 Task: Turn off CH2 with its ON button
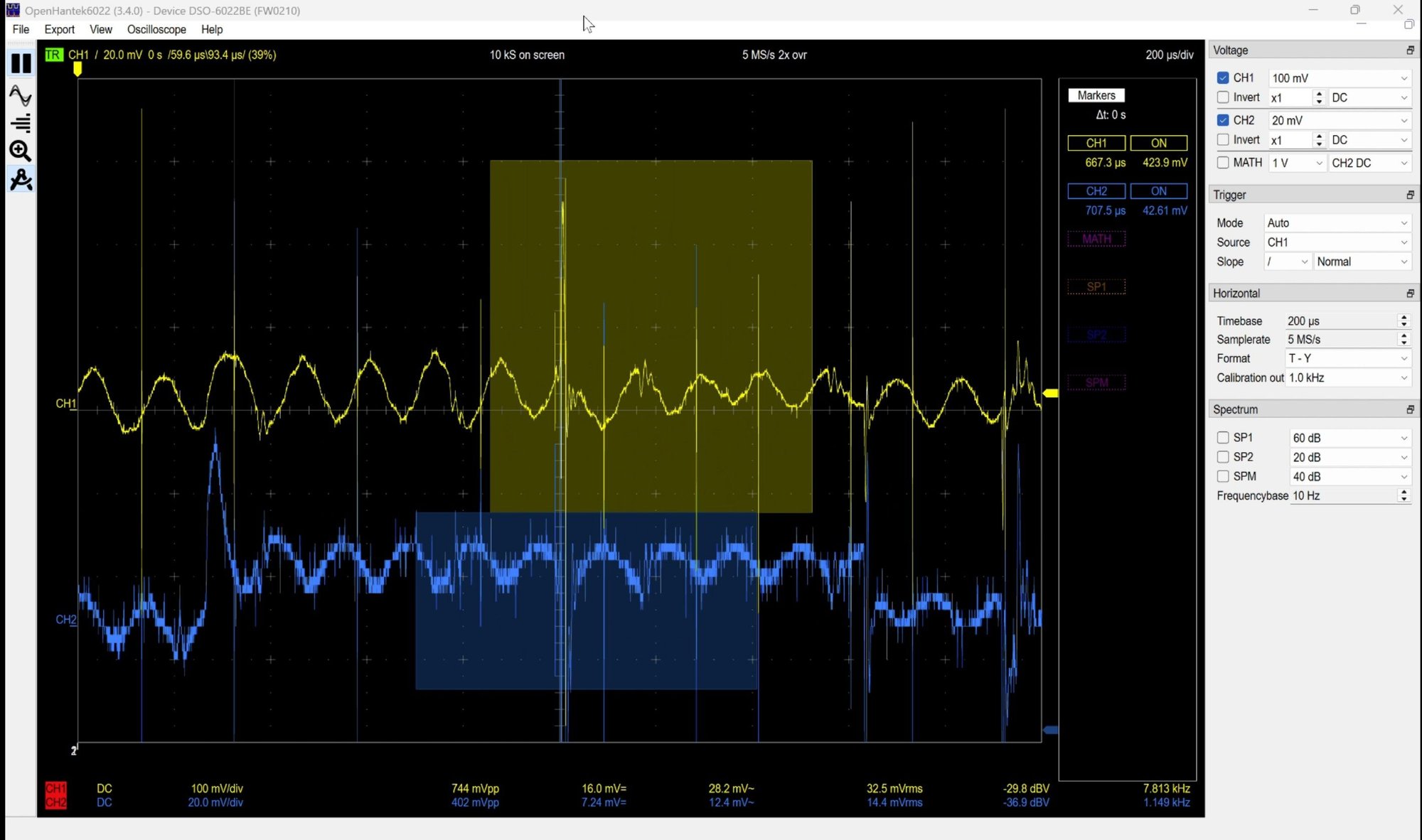[1159, 190]
